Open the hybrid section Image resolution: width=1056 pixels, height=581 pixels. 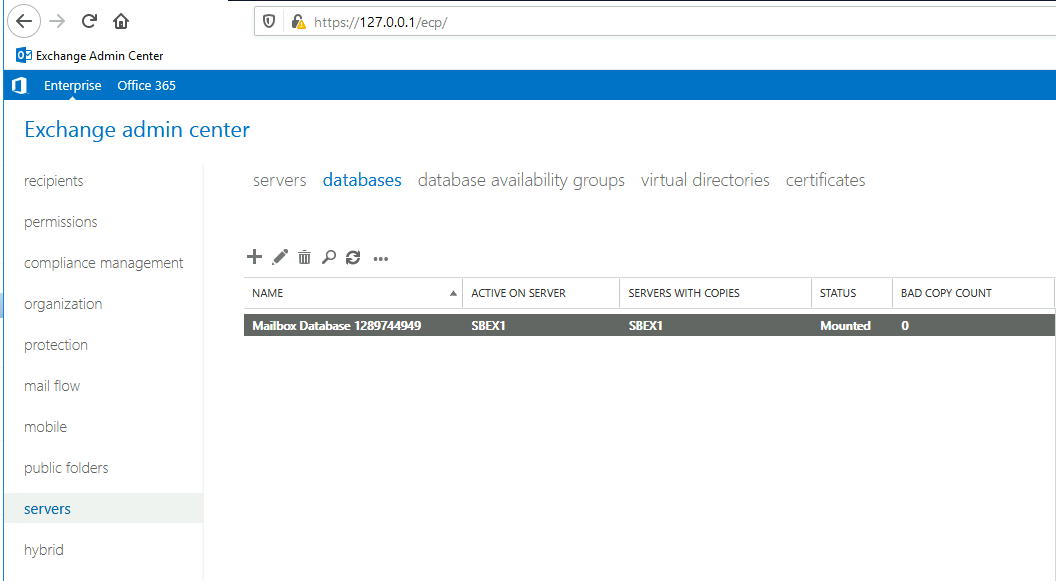pyautogui.click(x=44, y=550)
